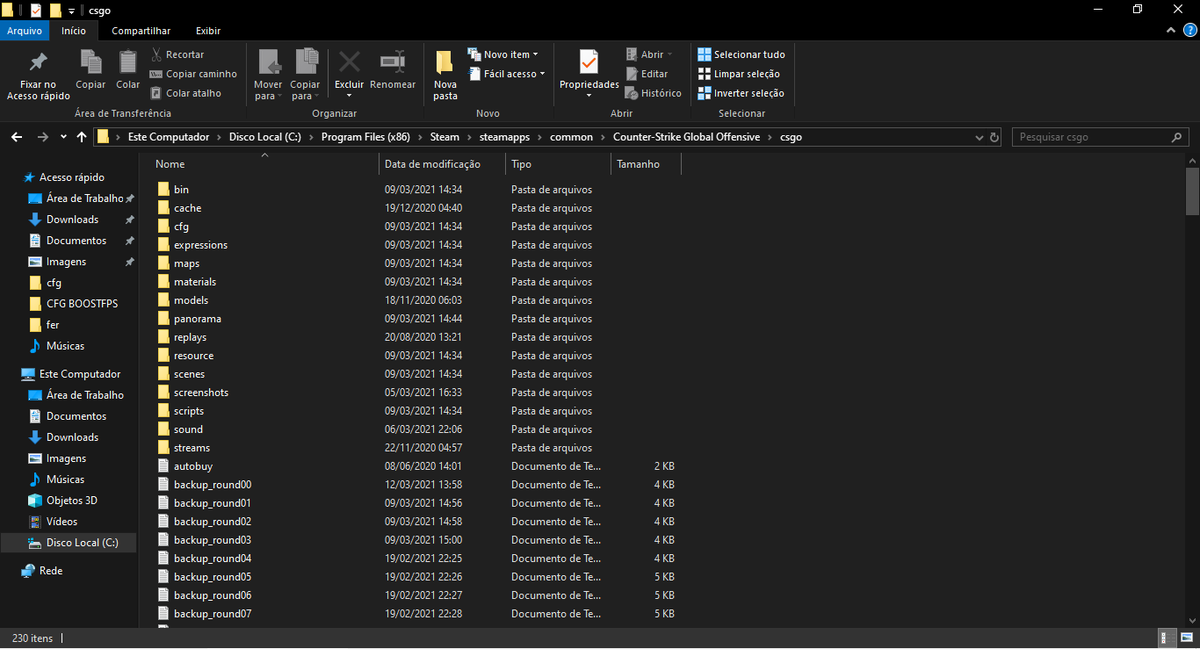The height and width of the screenshot is (649, 1200).
Task: Click the Renomear icon
Action: click(x=393, y=61)
